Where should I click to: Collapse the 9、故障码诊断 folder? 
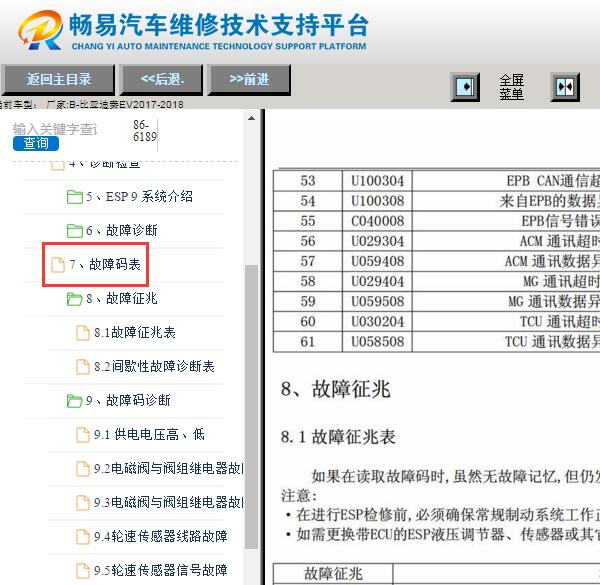click(x=119, y=401)
